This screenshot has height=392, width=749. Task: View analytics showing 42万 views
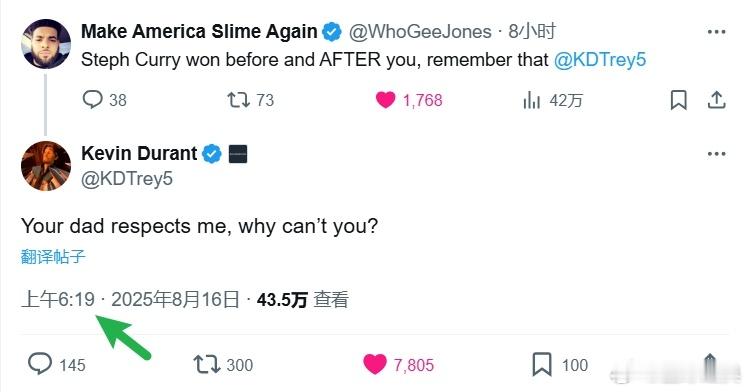click(x=553, y=100)
